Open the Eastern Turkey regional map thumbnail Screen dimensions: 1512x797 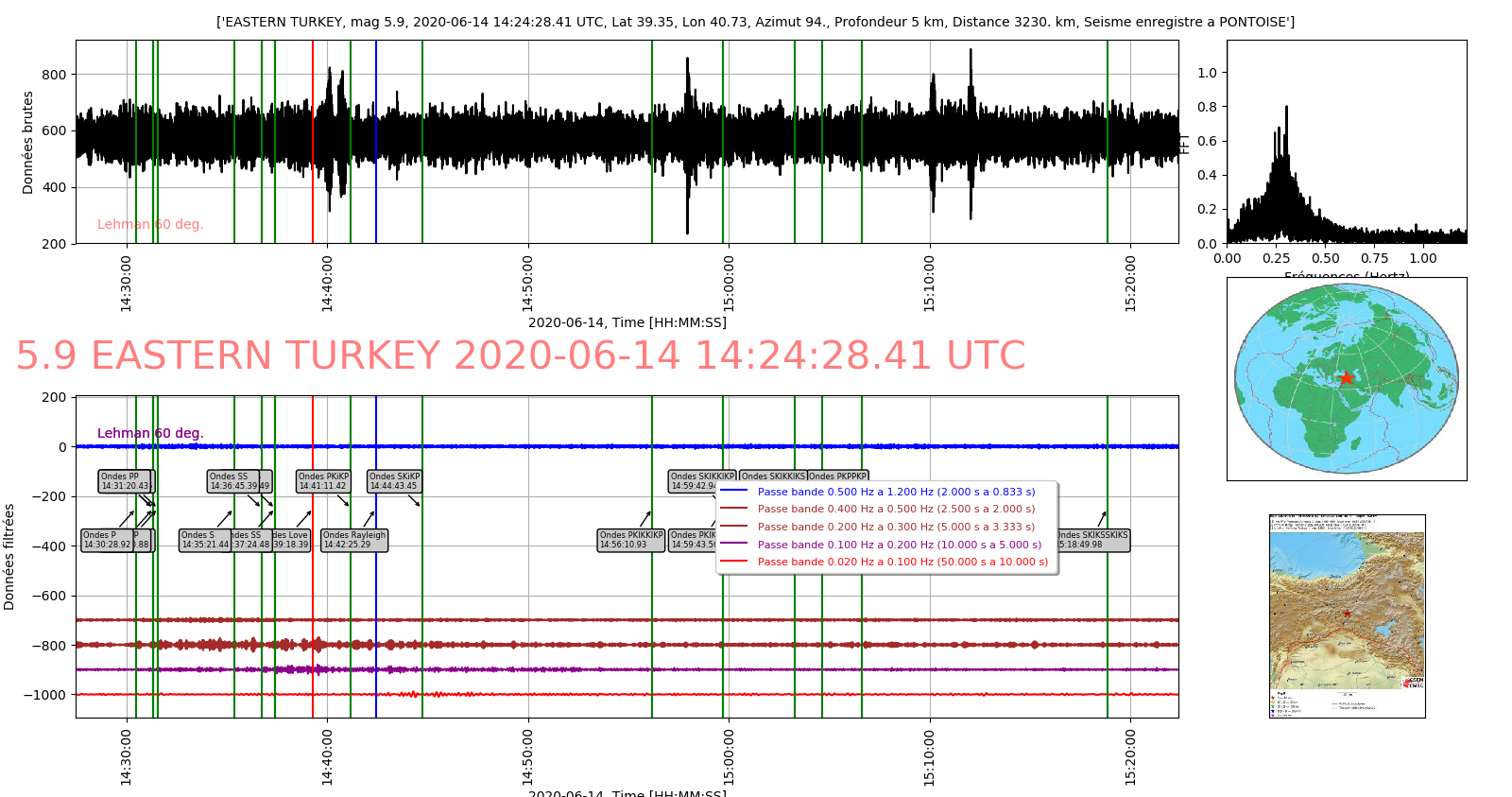[x=1347, y=615]
